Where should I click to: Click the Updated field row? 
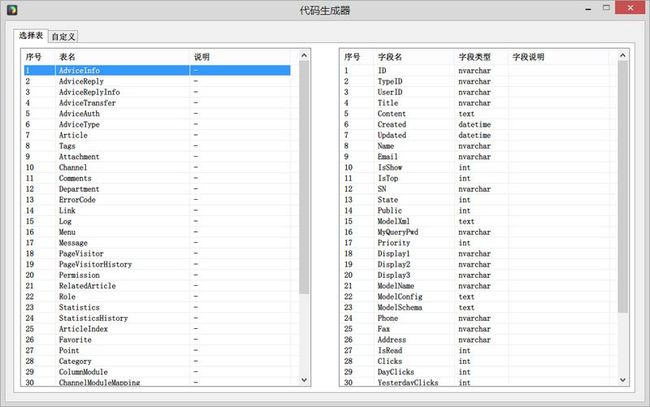coord(476,135)
